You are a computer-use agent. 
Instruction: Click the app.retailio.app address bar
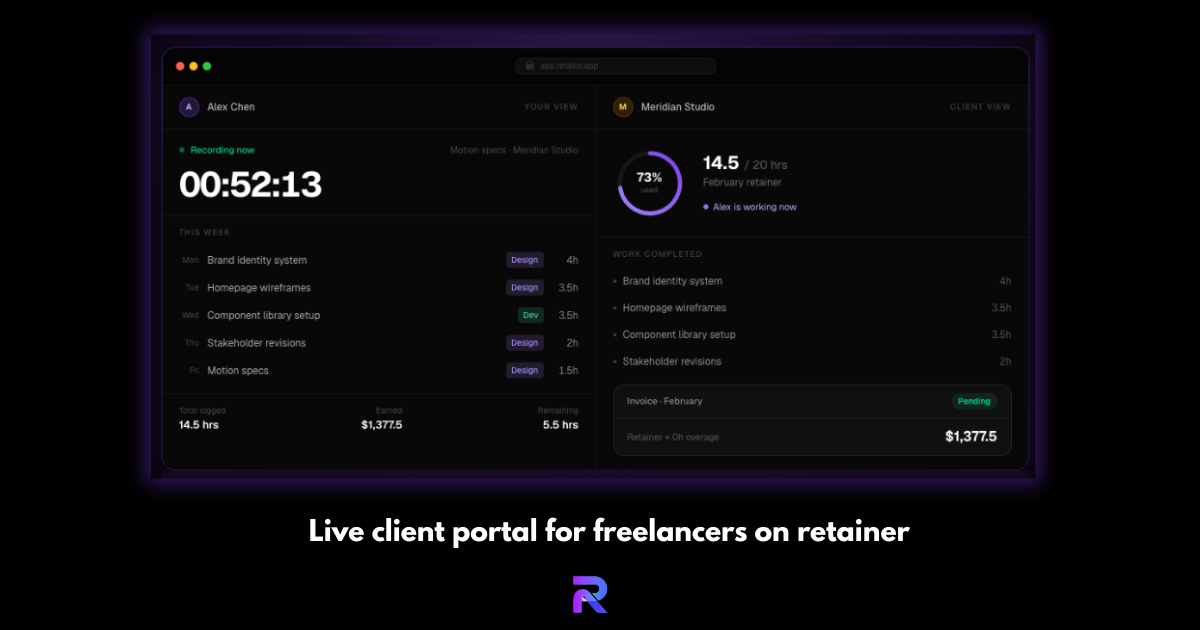(x=615, y=65)
